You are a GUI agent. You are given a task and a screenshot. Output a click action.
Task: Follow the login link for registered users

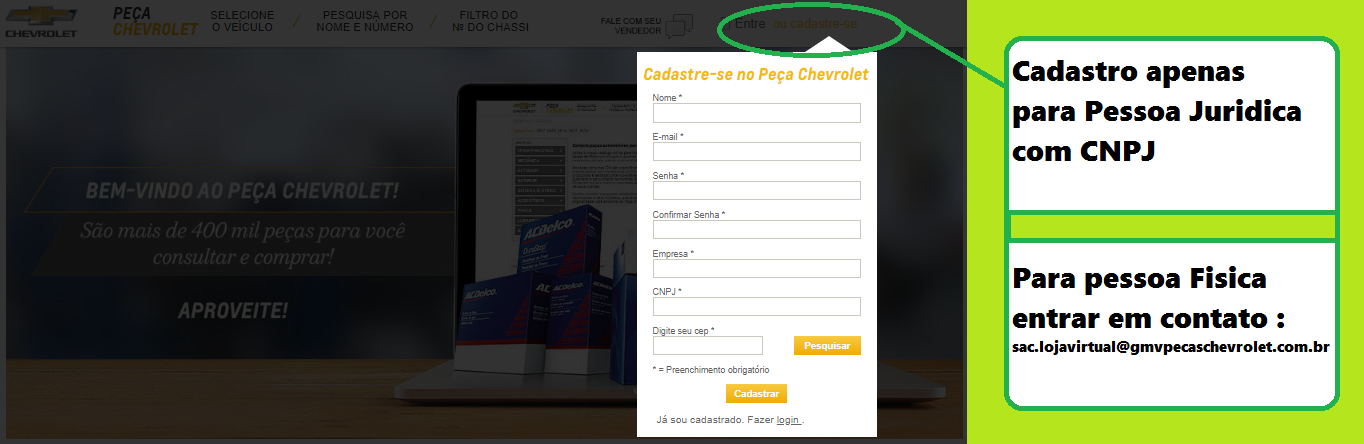[788, 420]
